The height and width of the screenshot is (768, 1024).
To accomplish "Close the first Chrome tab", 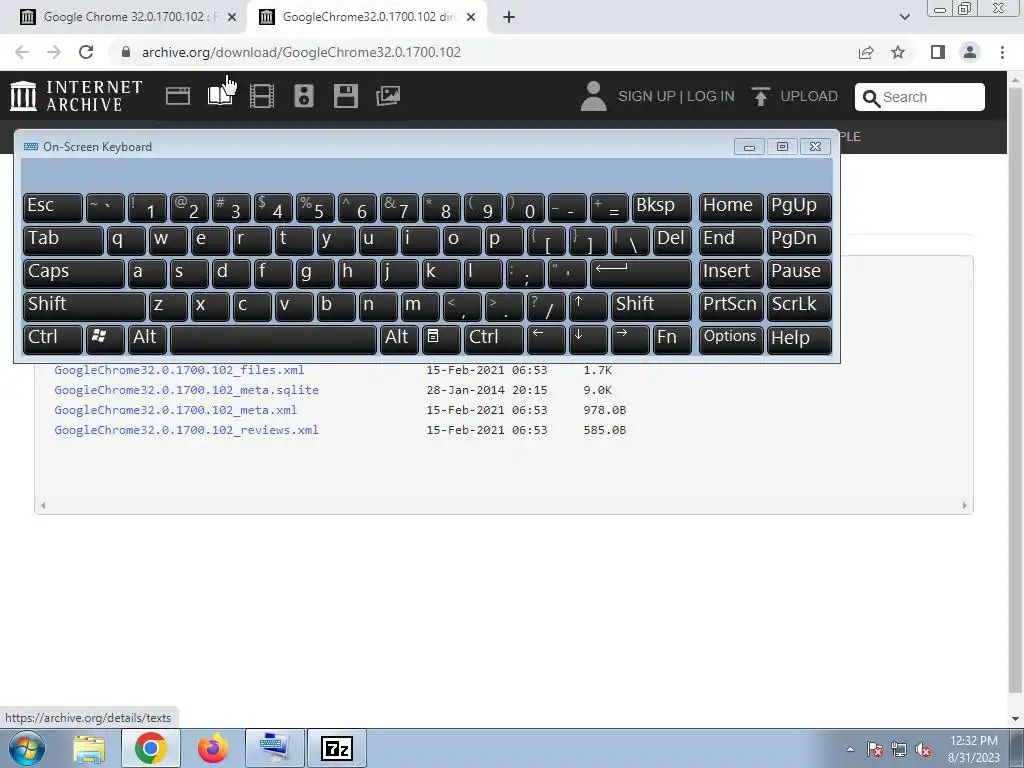I will (232, 17).
